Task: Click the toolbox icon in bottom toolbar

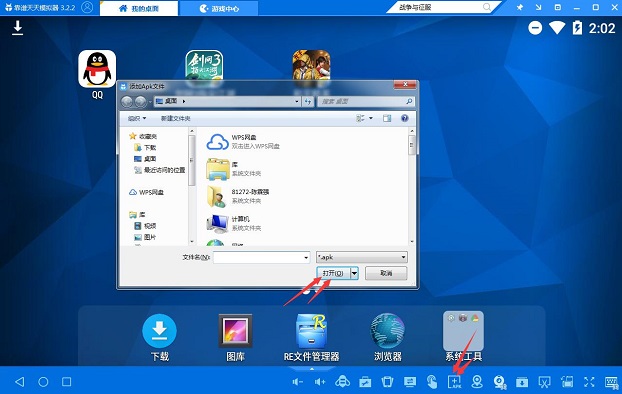Action: [365, 382]
